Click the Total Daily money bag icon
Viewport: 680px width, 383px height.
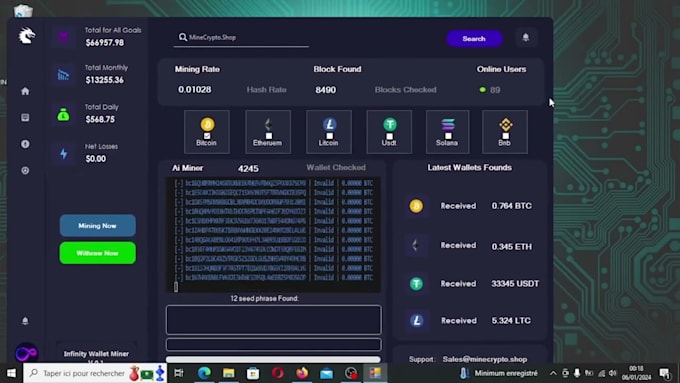(63, 115)
